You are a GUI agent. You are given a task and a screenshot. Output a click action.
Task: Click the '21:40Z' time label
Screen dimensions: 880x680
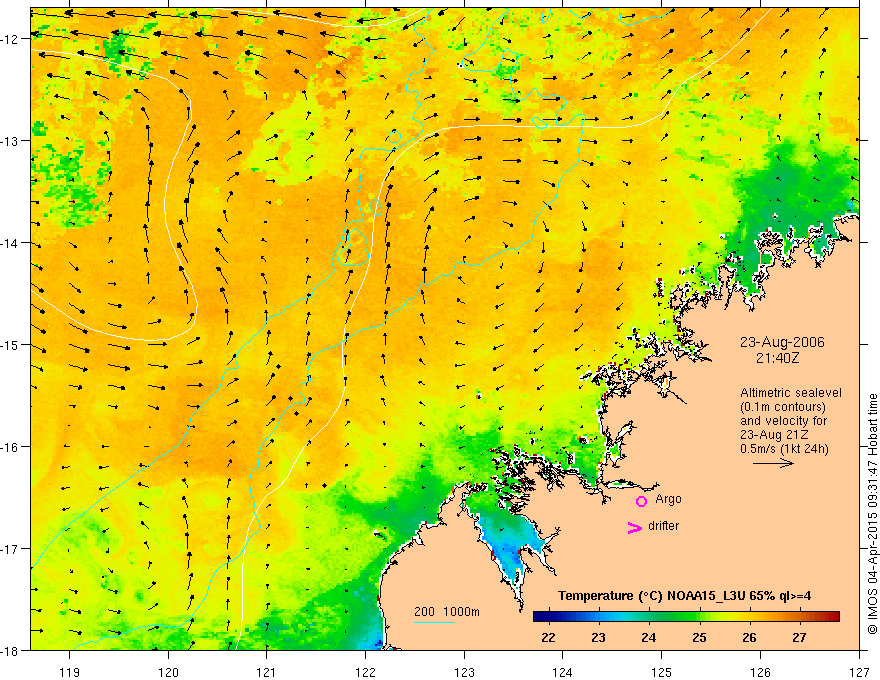coord(777,358)
